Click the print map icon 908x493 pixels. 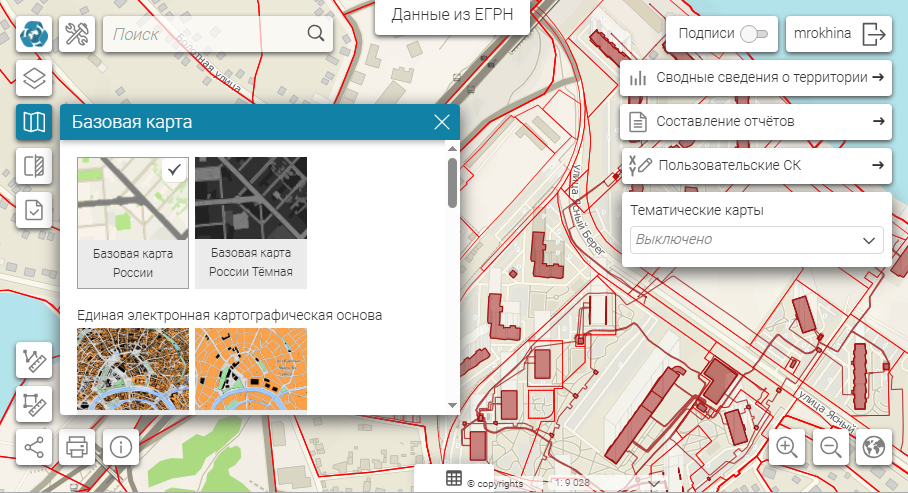click(77, 446)
